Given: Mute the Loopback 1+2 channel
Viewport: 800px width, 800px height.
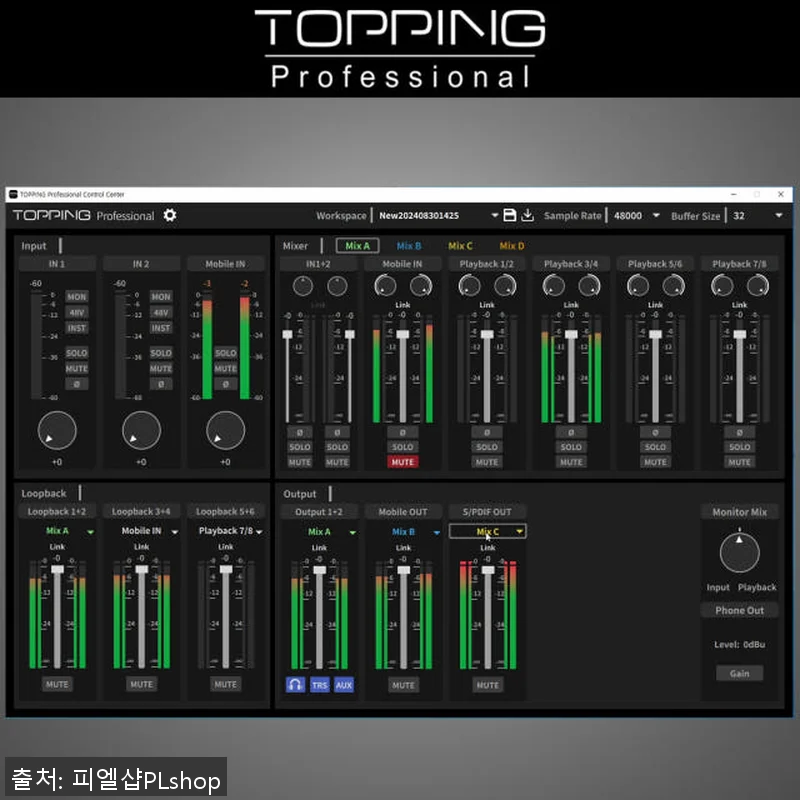Looking at the screenshot, I should coord(57,684).
